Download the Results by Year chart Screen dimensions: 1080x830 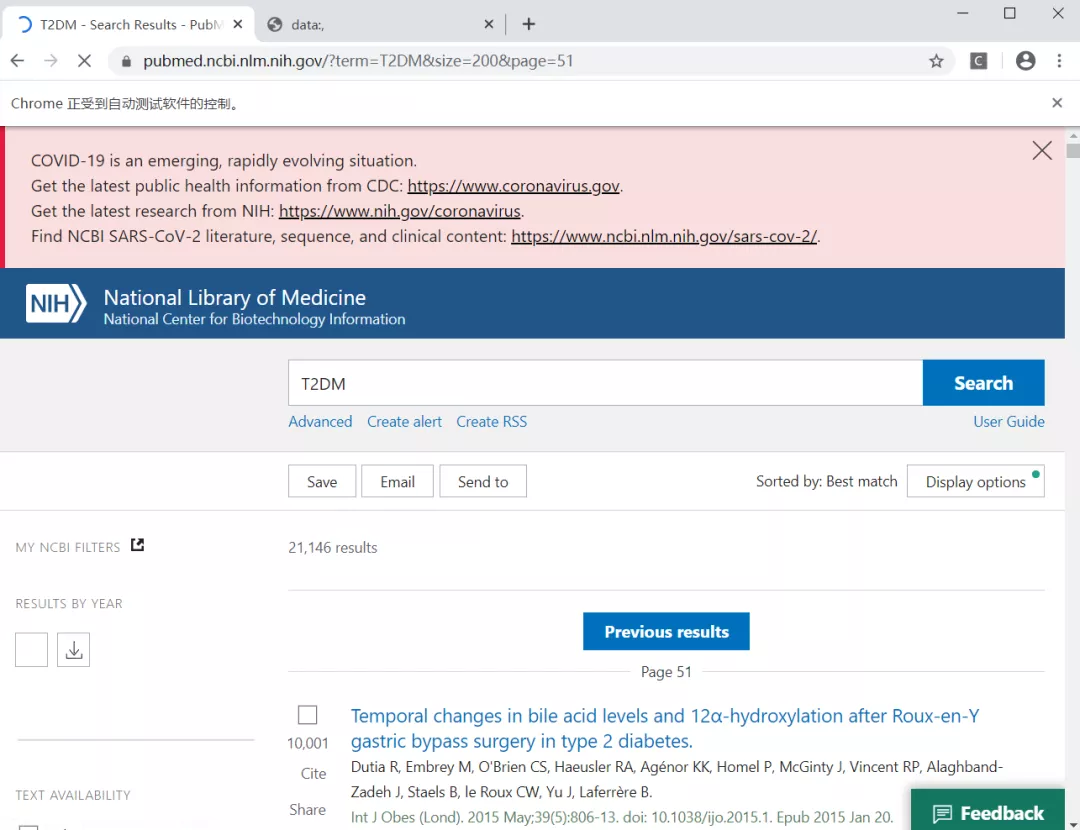[x=73, y=649]
